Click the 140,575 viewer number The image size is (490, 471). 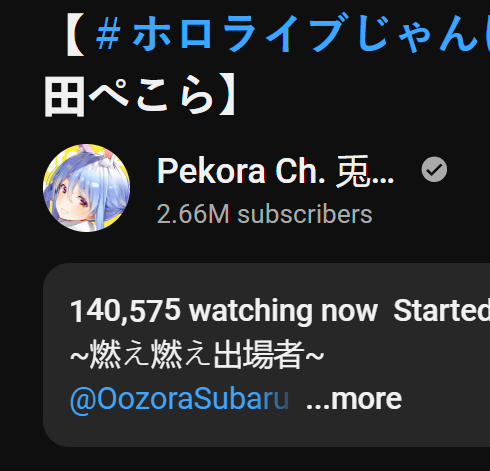point(125,311)
